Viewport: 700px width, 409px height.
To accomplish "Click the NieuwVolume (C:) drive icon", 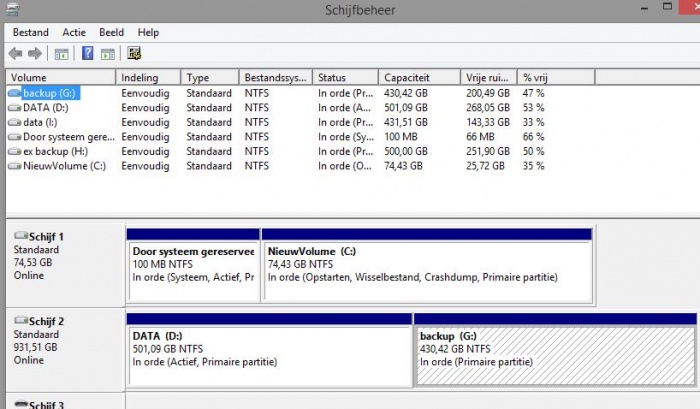I will [x=15, y=166].
